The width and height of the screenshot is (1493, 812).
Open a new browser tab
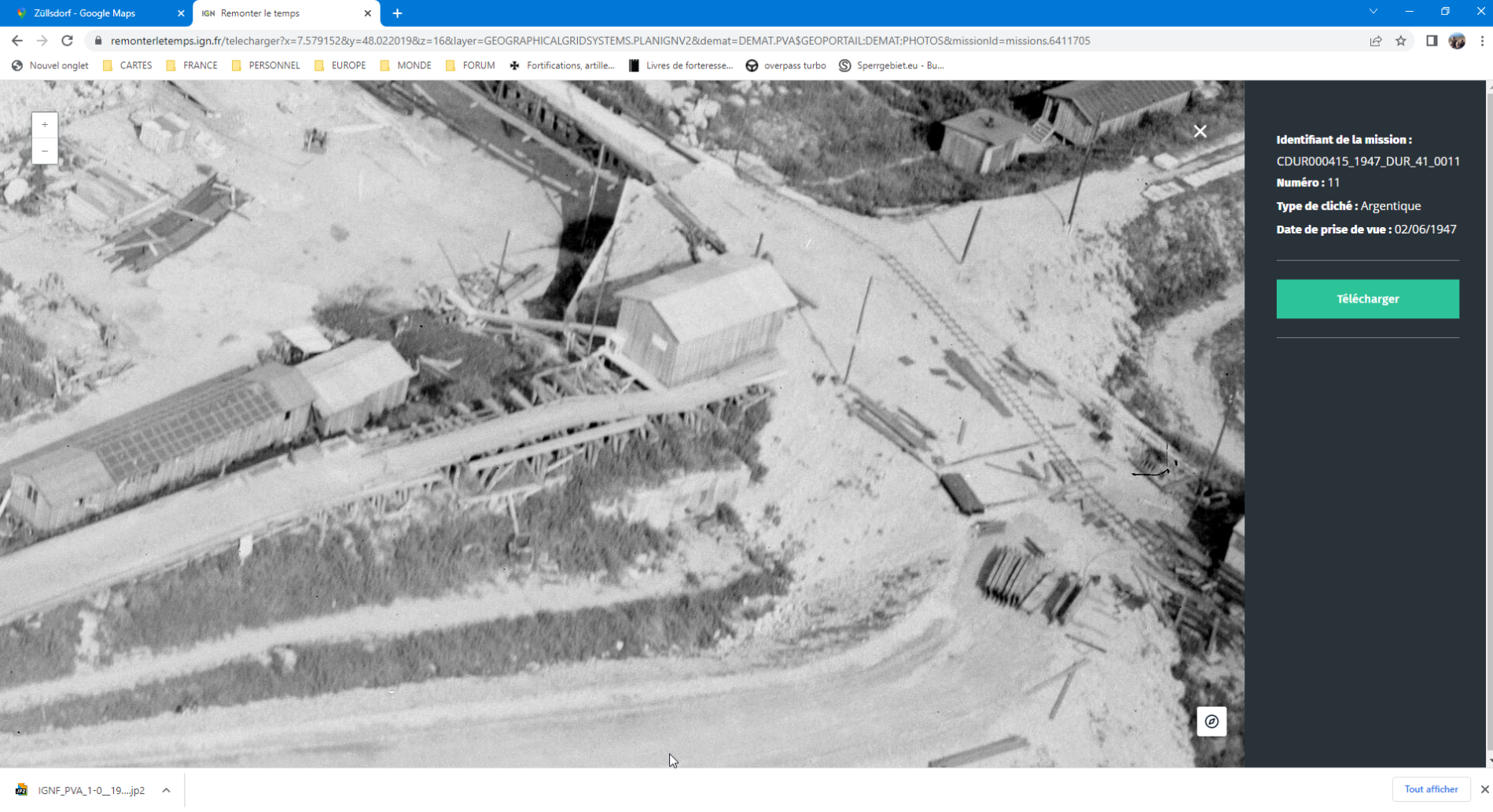397,13
